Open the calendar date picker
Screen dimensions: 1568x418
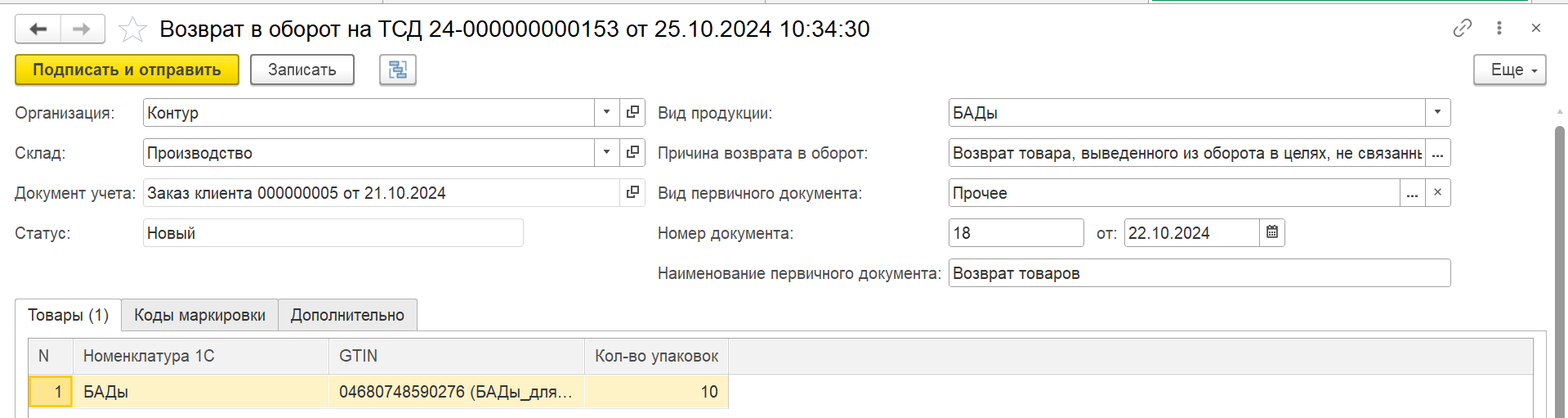pos(1272,232)
